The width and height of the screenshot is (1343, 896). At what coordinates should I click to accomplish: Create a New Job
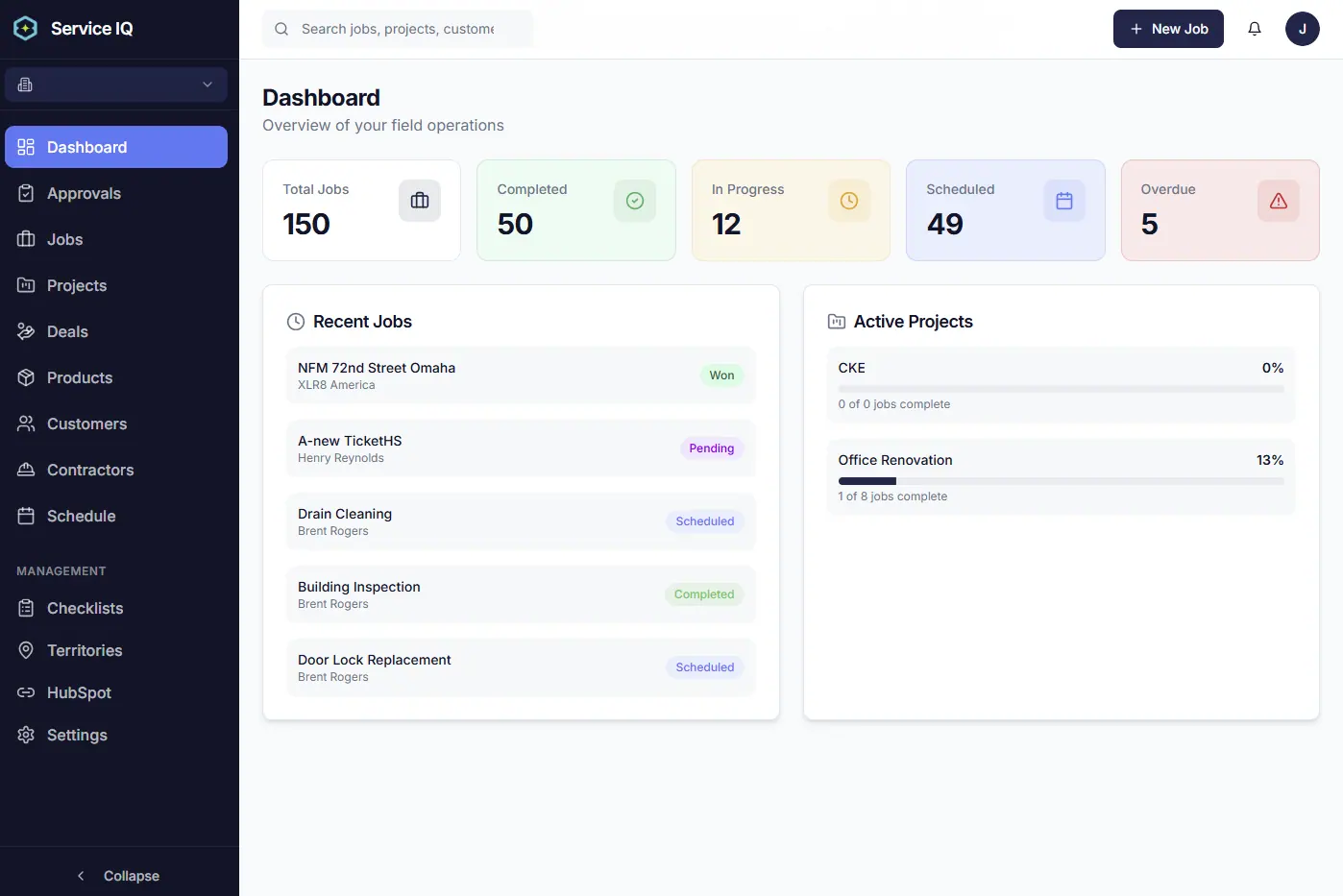point(1168,29)
